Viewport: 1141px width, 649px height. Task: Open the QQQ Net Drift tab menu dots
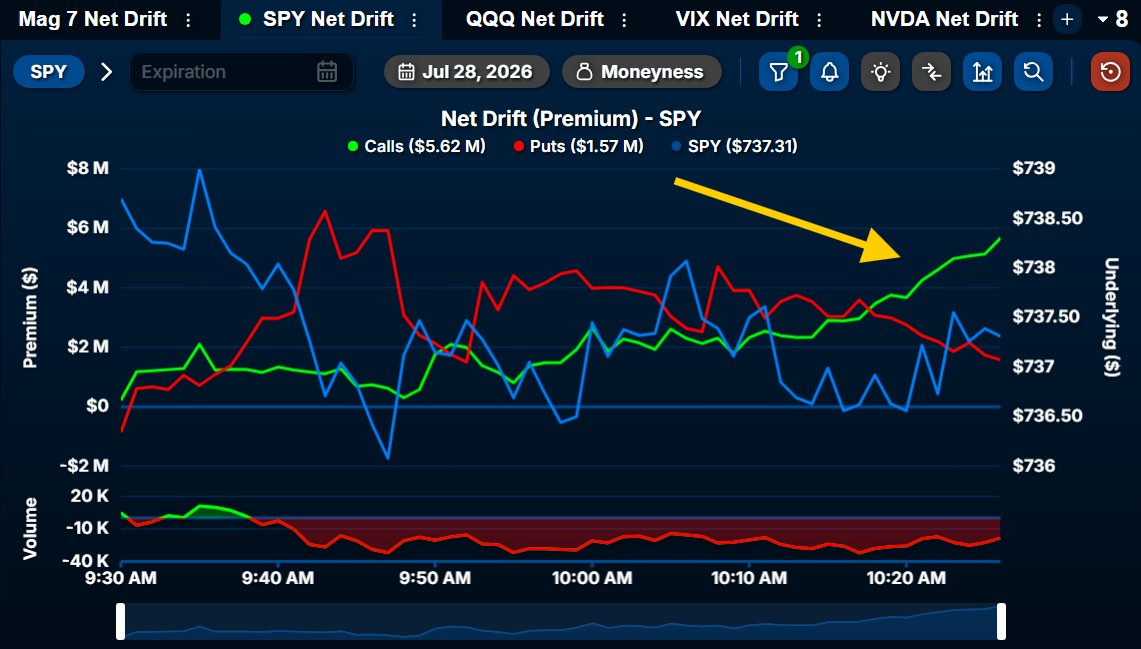click(x=624, y=20)
